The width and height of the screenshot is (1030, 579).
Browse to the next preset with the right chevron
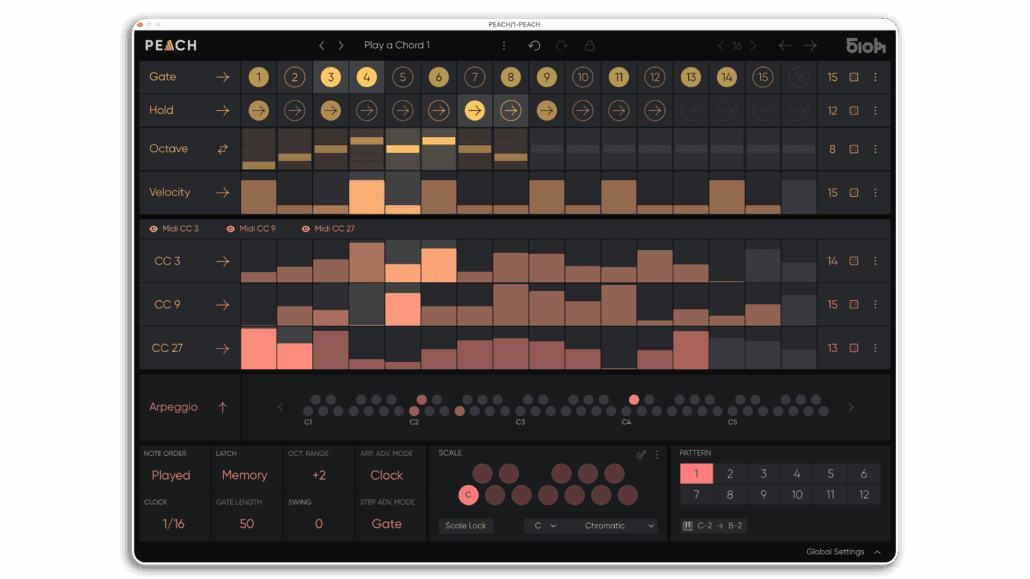point(341,45)
